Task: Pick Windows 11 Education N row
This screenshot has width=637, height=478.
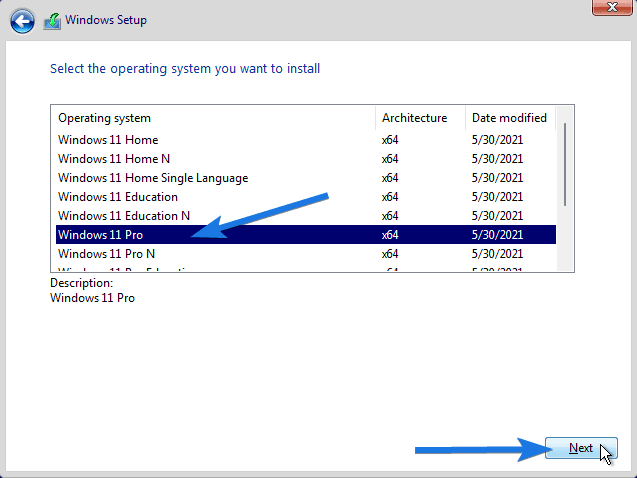Action: 306,216
